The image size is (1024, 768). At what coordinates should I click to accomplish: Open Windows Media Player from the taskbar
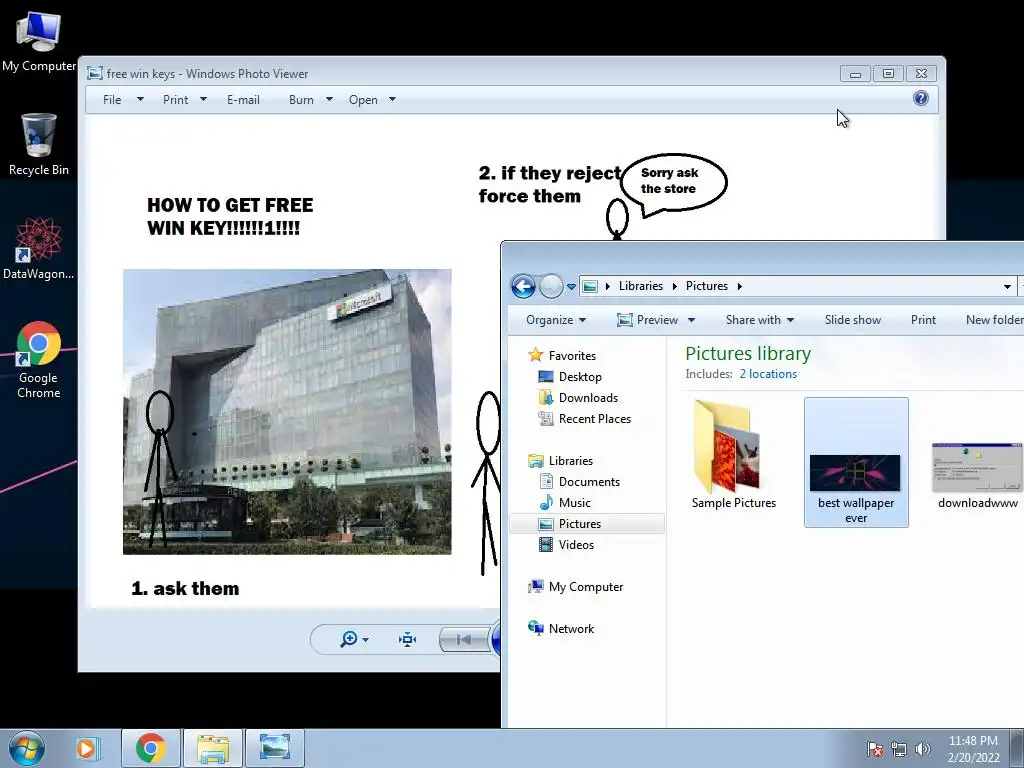pyautogui.click(x=86, y=748)
